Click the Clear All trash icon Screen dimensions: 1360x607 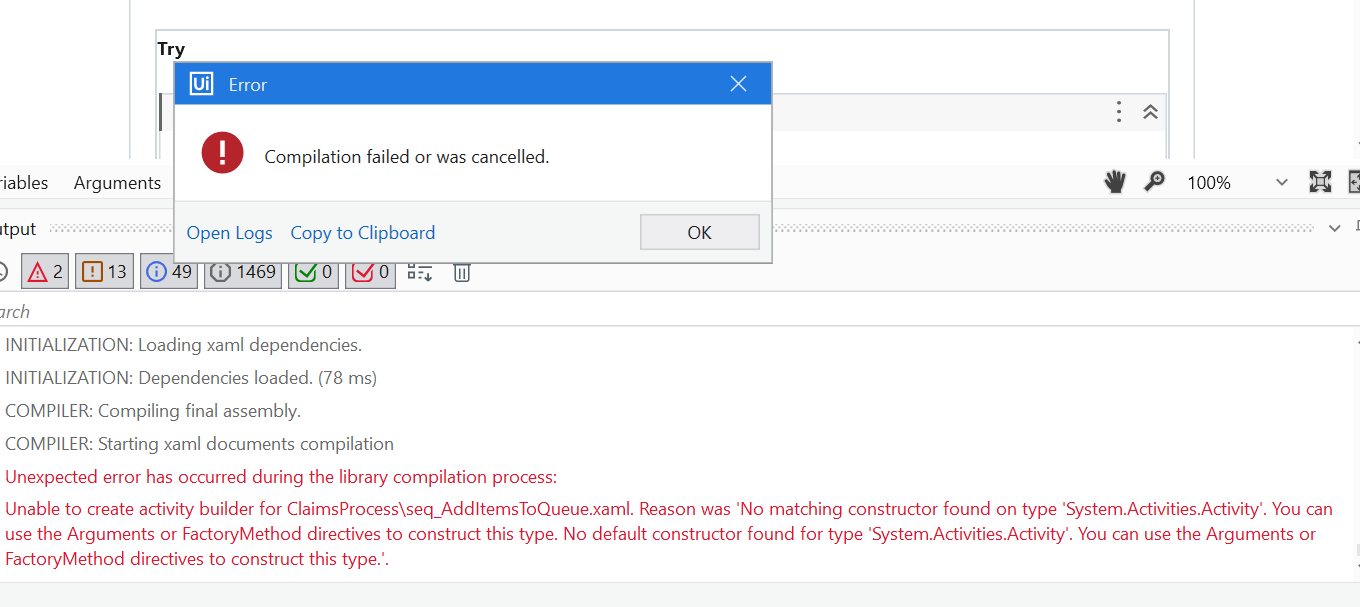pyautogui.click(x=462, y=272)
